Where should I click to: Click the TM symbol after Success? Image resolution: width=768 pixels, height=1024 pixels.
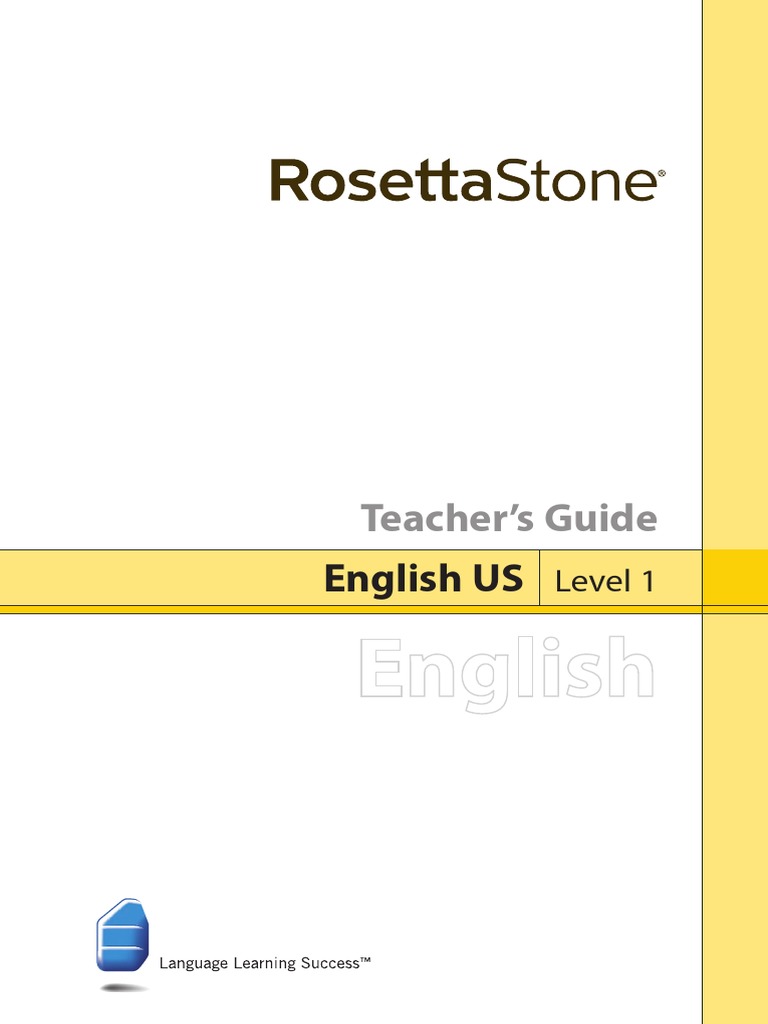click(x=366, y=961)
